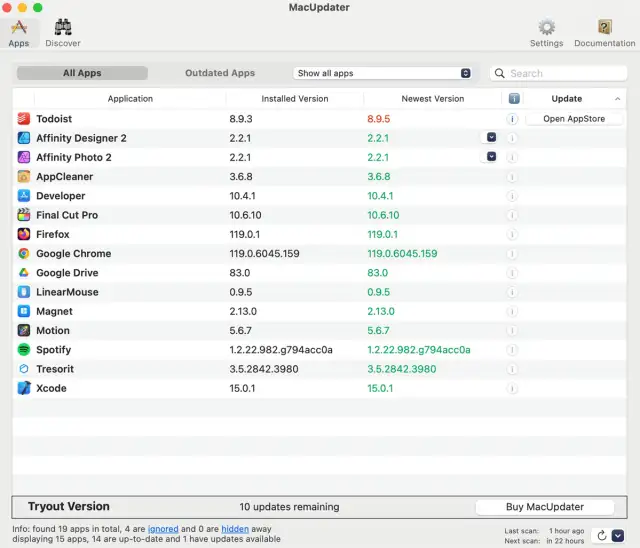Screen dimensions: 640x548
Task: Click the Xcode app icon in list
Action: tap(24, 388)
